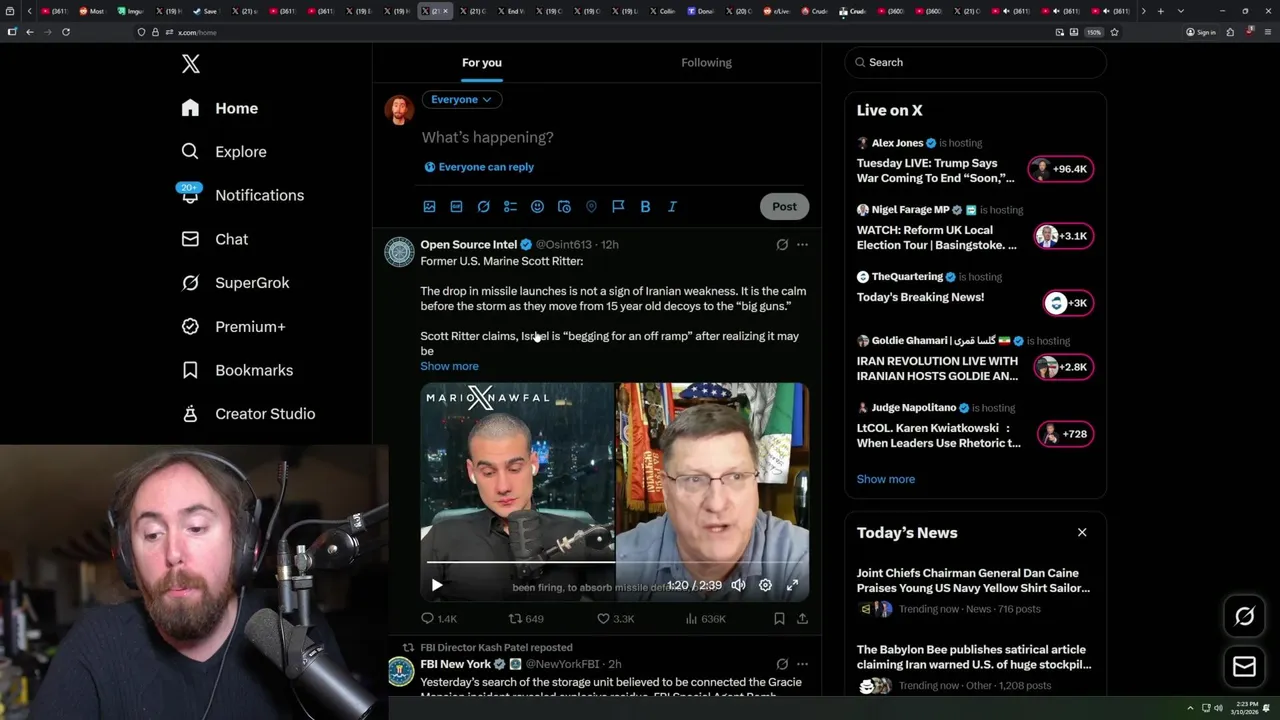Open the floating messages button
Viewport: 1280px width, 720px height.
pyautogui.click(x=1244, y=667)
